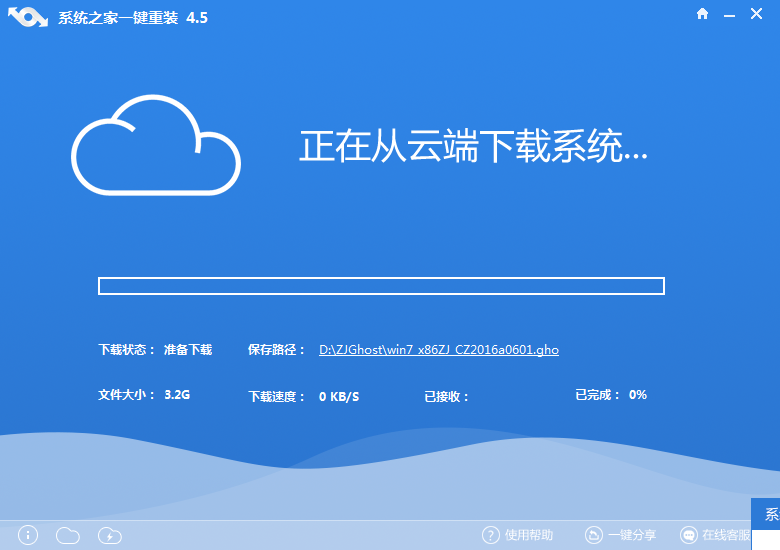Click the 正在从云端下载系统 heading
The image size is (780, 550).
pyautogui.click(x=474, y=147)
